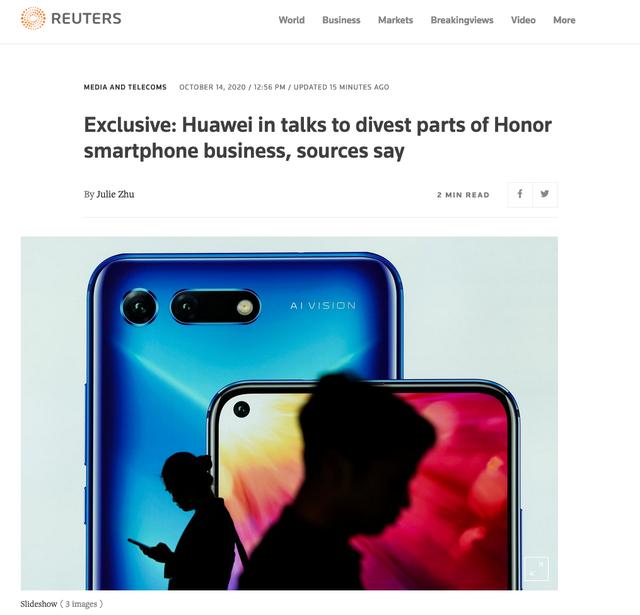
Task: Open the Slideshow 3 images link
Action: [62, 604]
